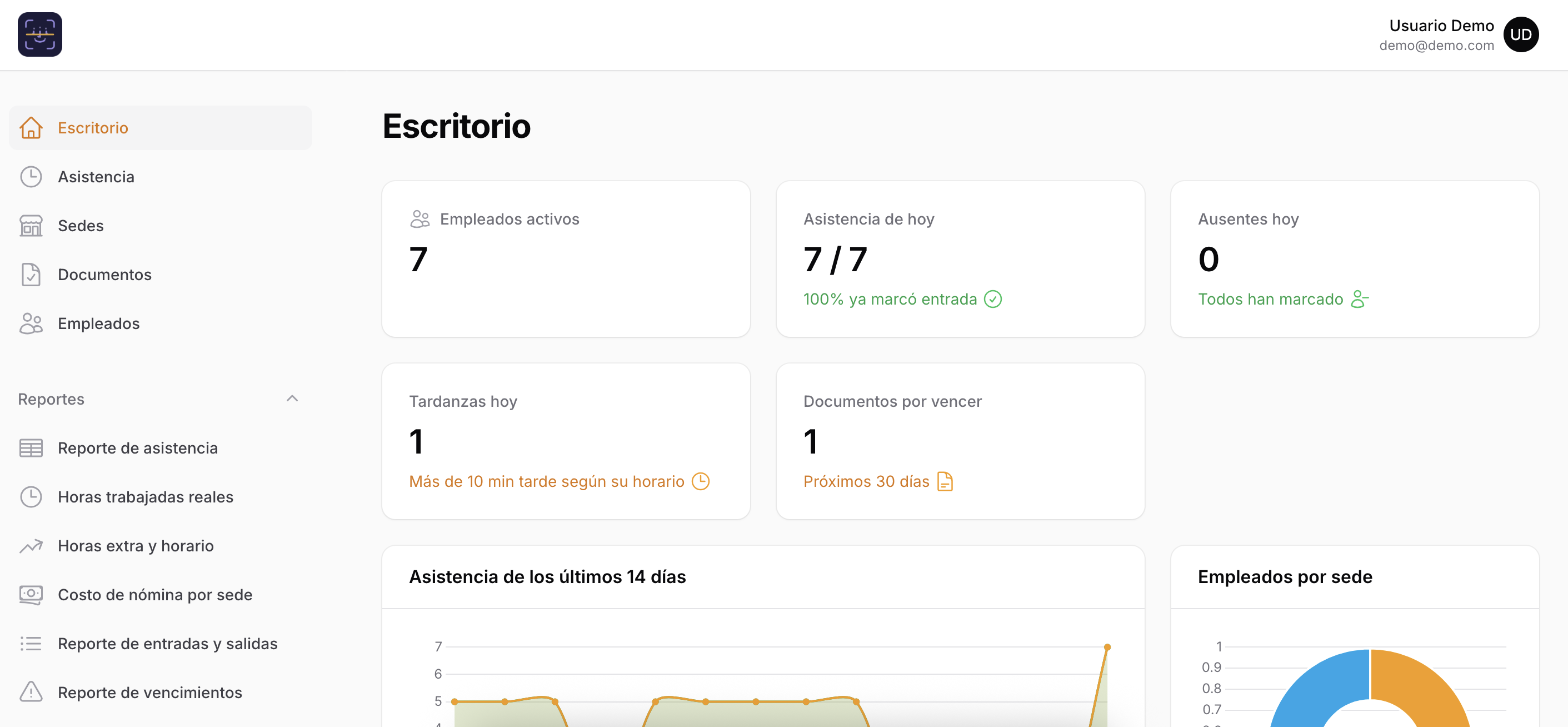Click the Horas extra trending arrow icon
1568x727 pixels.
pyautogui.click(x=31, y=546)
